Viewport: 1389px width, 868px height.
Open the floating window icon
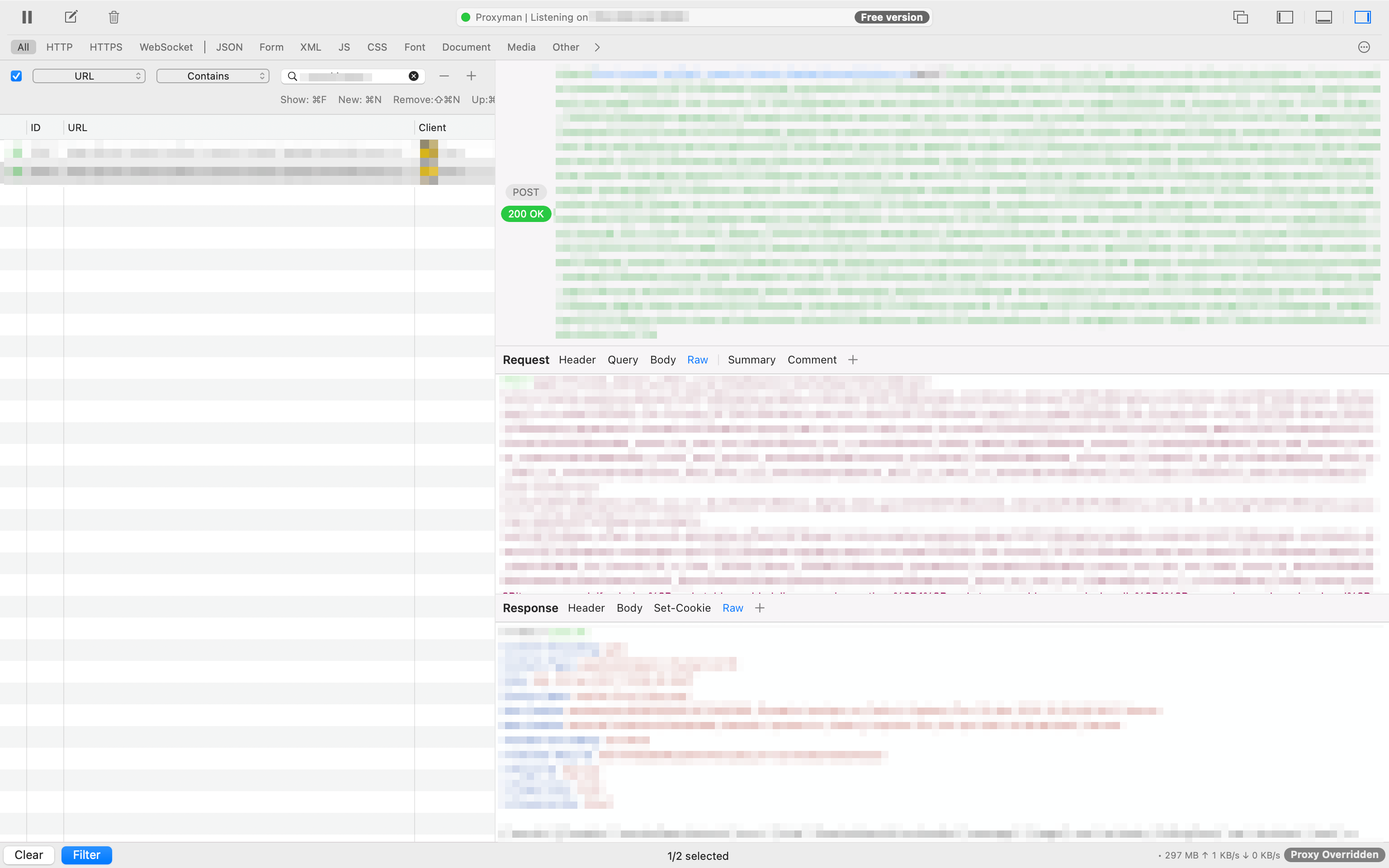click(x=1240, y=17)
